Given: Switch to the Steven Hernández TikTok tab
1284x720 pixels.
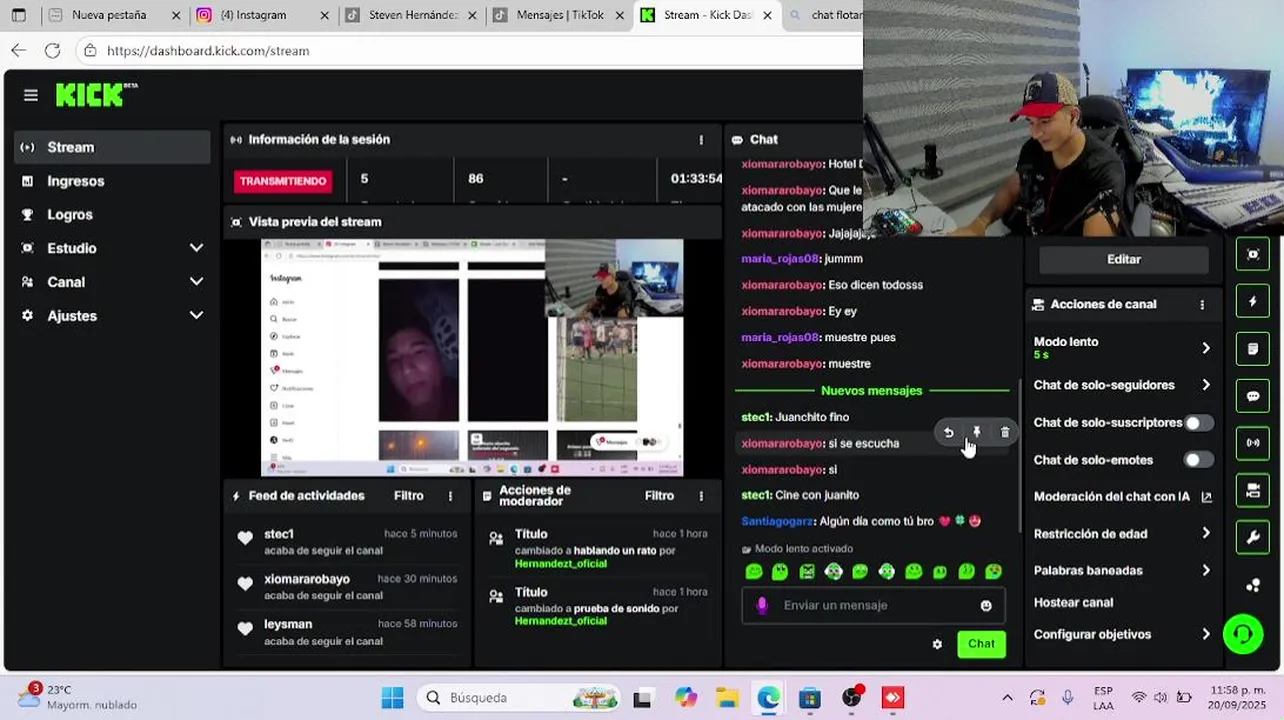Looking at the screenshot, I should click(x=412, y=15).
